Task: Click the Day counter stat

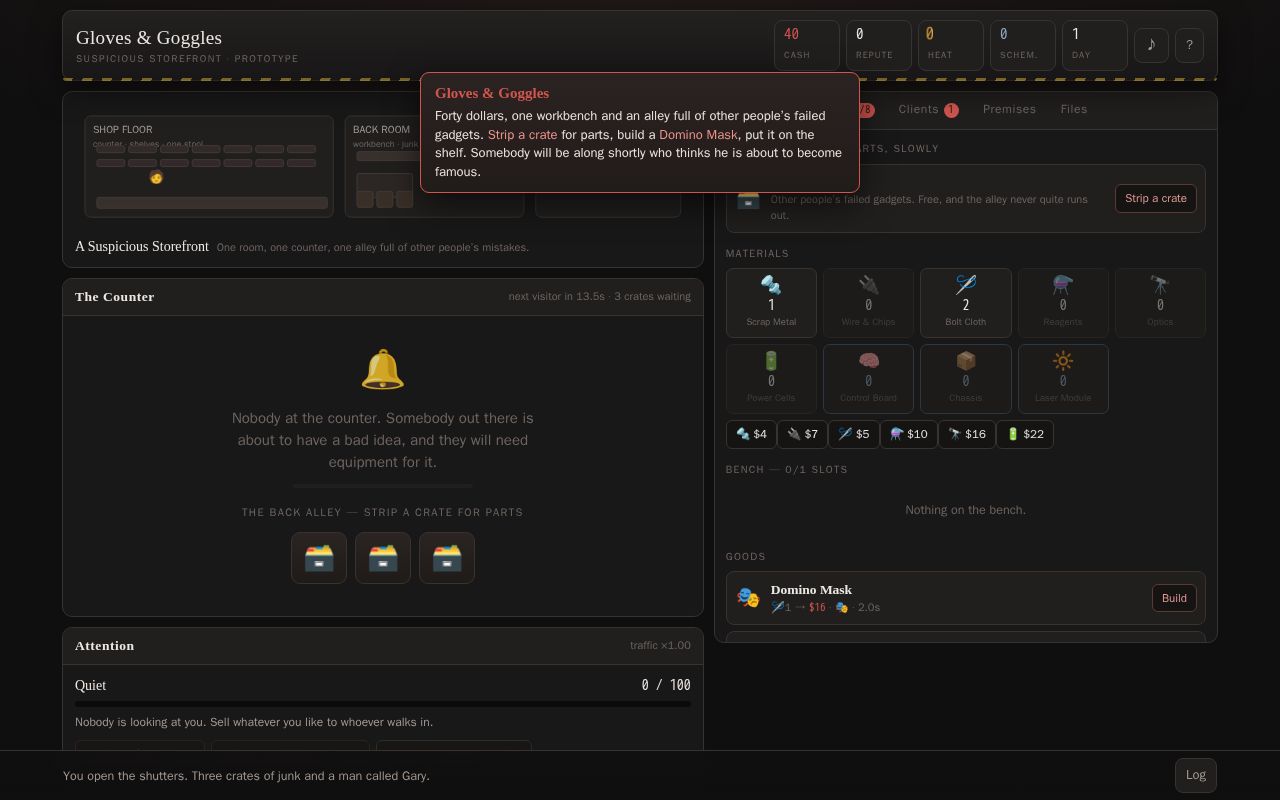Action: click(1095, 45)
